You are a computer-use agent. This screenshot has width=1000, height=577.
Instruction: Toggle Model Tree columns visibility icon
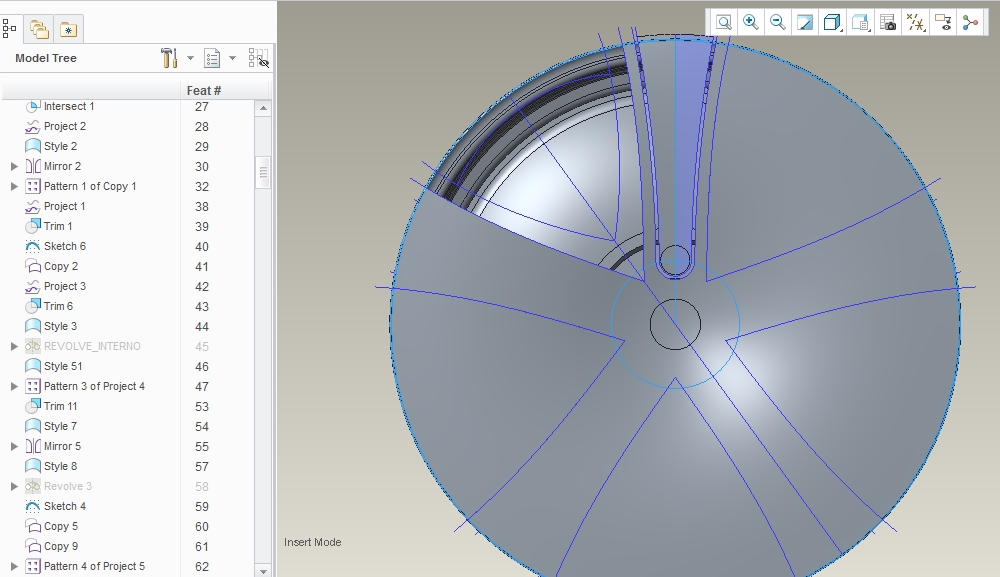258,58
